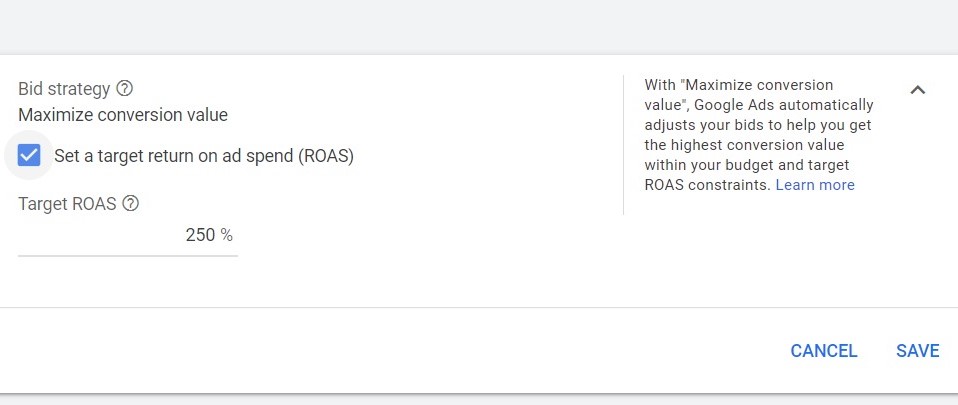Click the Target ROAS help question-mark icon
The image size is (958, 405).
[130, 203]
